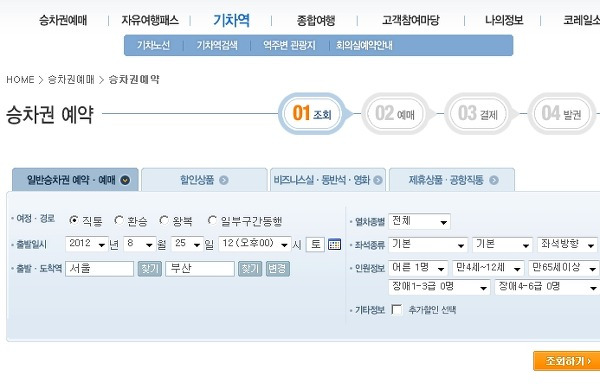Click the 04 발권 step indicator
The height and width of the screenshot is (388, 600).
(561, 114)
